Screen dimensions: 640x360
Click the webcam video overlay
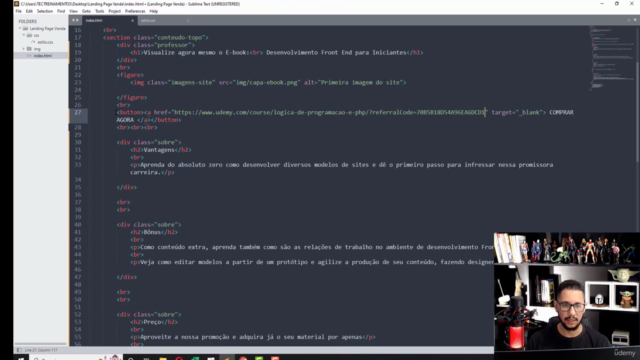point(567,292)
